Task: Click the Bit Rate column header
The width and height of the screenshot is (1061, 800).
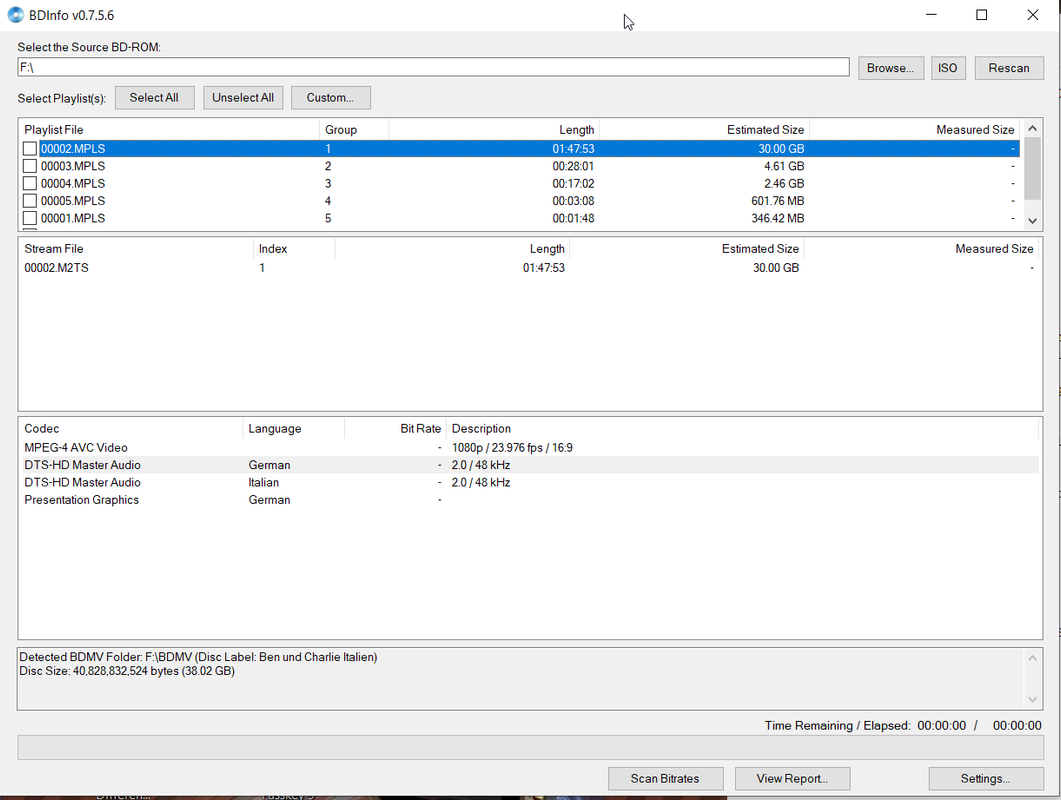Action: click(395, 428)
